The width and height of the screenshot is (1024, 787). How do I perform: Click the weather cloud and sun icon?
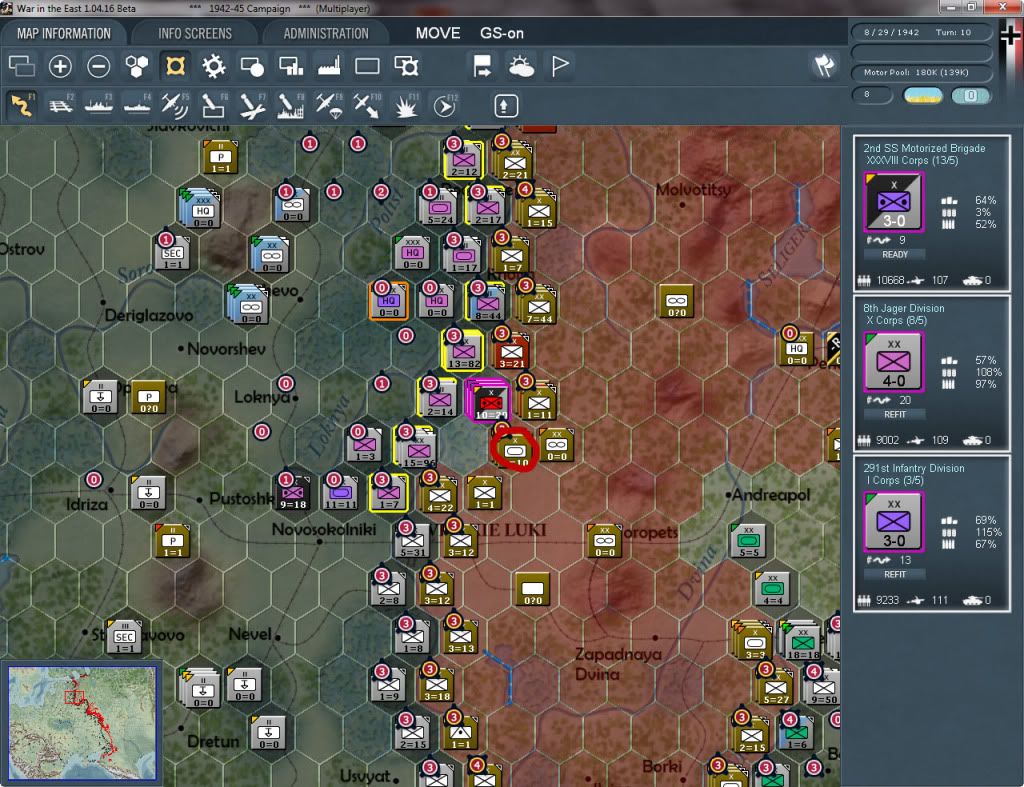(521, 66)
